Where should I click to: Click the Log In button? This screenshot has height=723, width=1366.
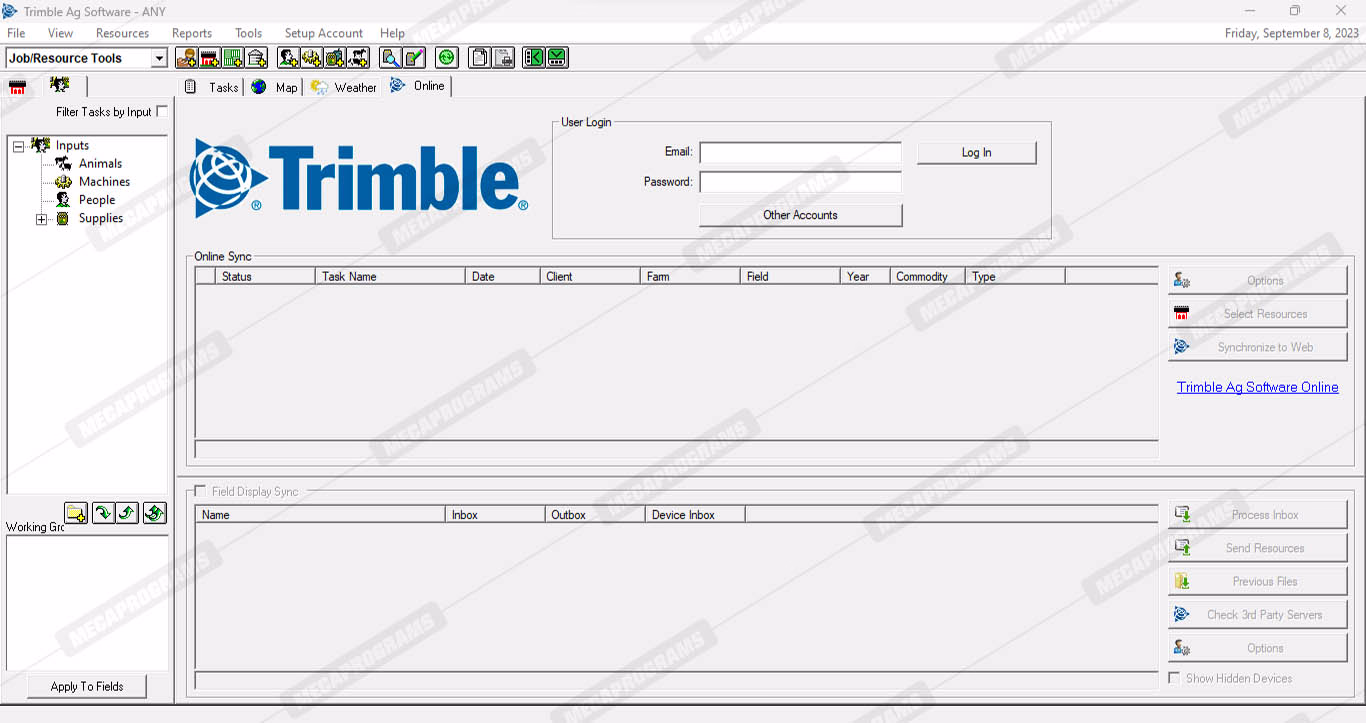coord(977,153)
